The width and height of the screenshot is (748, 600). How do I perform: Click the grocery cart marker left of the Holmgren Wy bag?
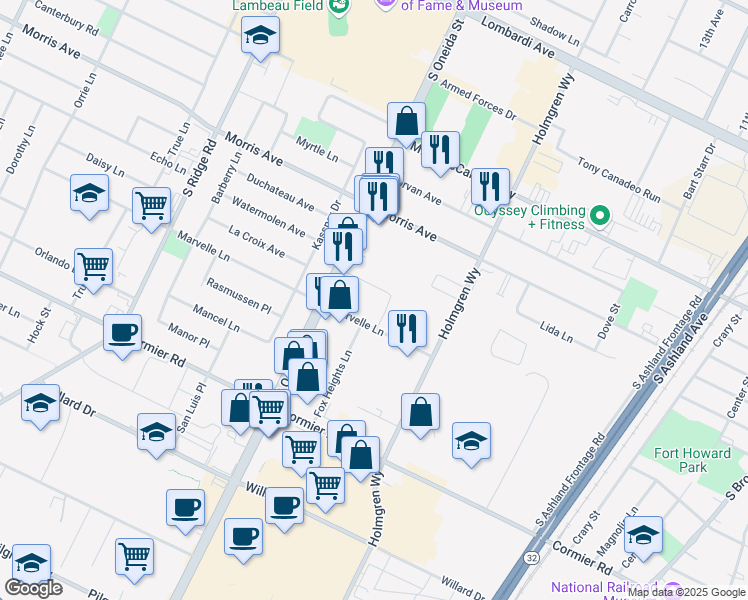coord(301,453)
